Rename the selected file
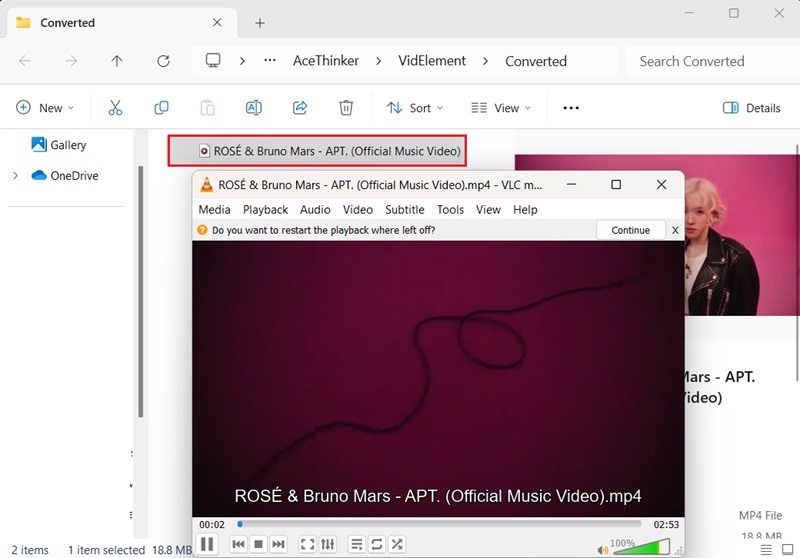The height and width of the screenshot is (558, 800). pos(254,108)
